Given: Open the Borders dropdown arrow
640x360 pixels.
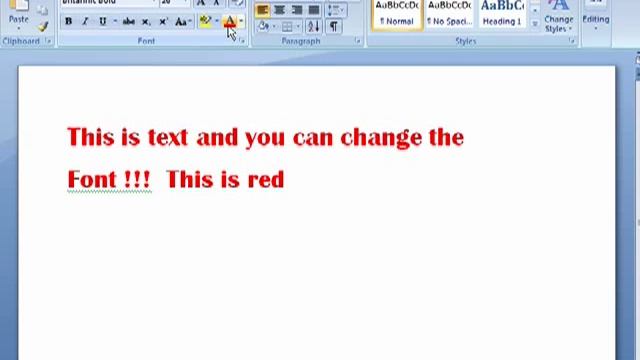Looking at the screenshot, I should [x=298, y=27].
